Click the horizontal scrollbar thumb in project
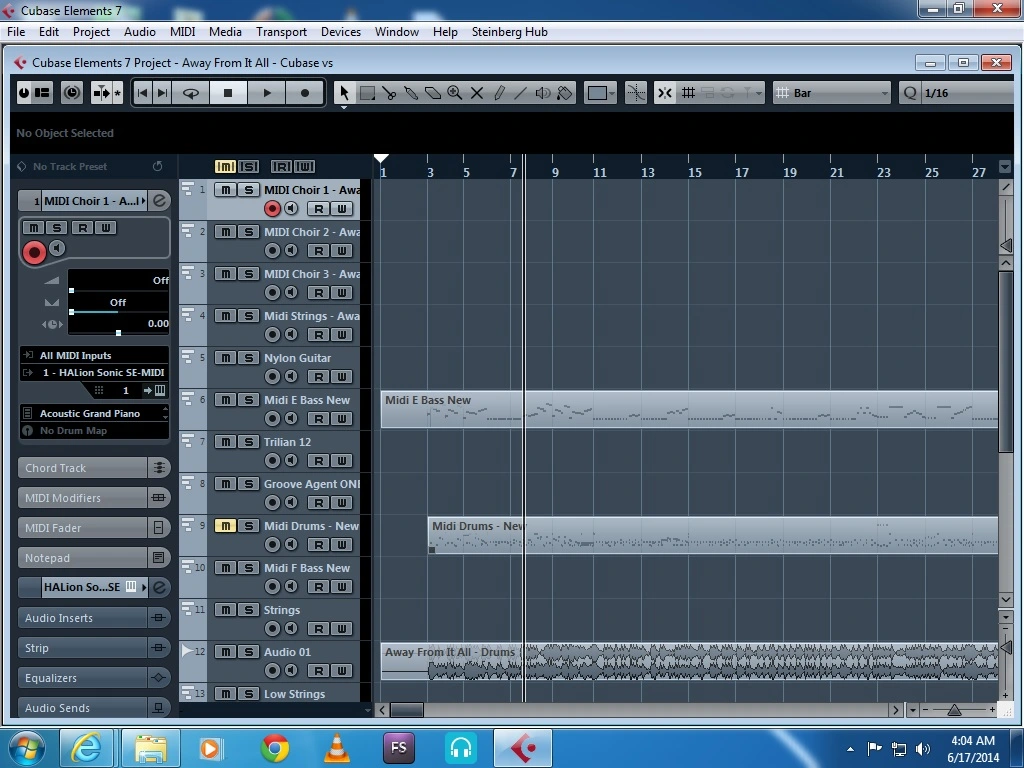 [406, 709]
